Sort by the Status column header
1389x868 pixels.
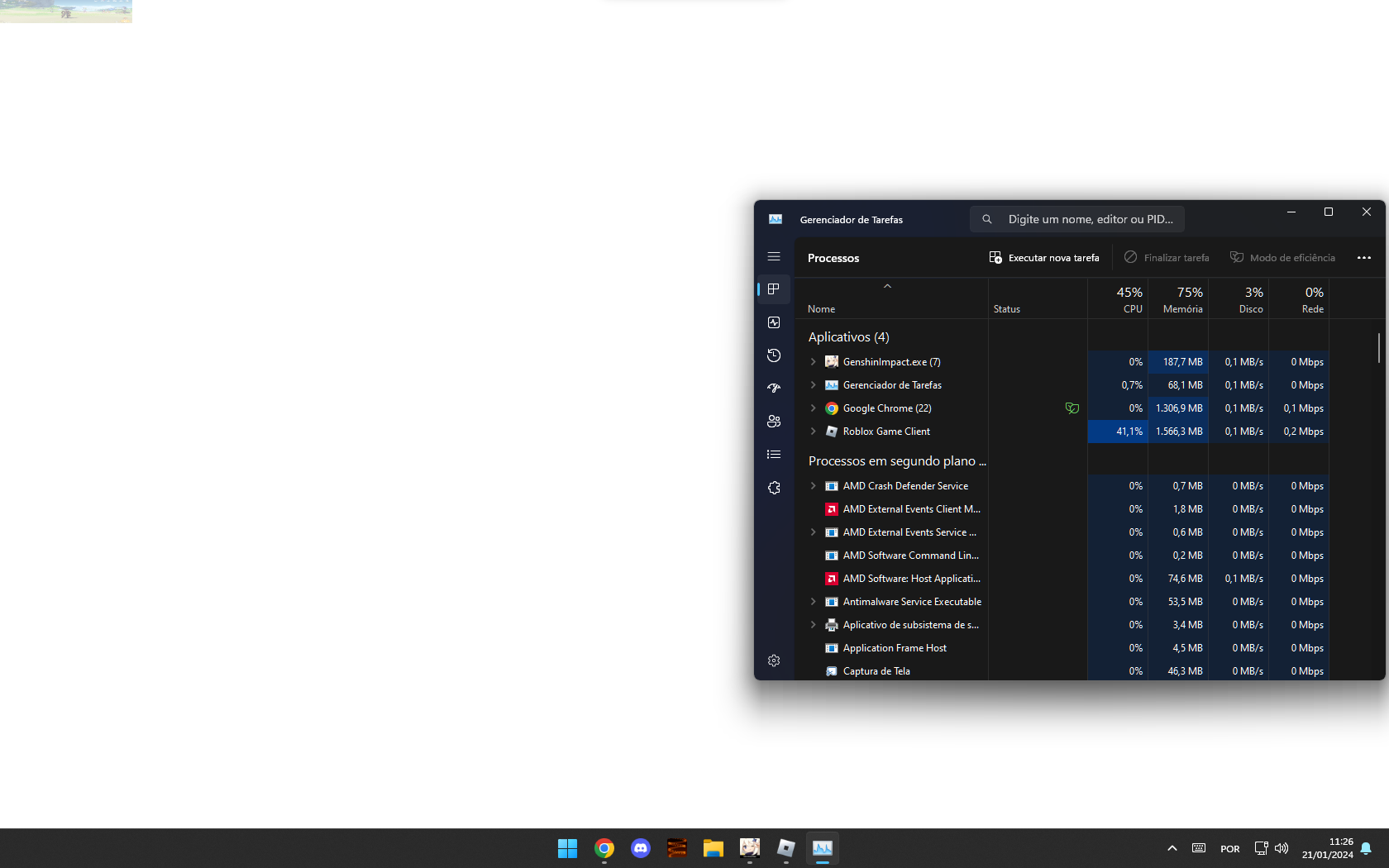[x=1038, y=299]
